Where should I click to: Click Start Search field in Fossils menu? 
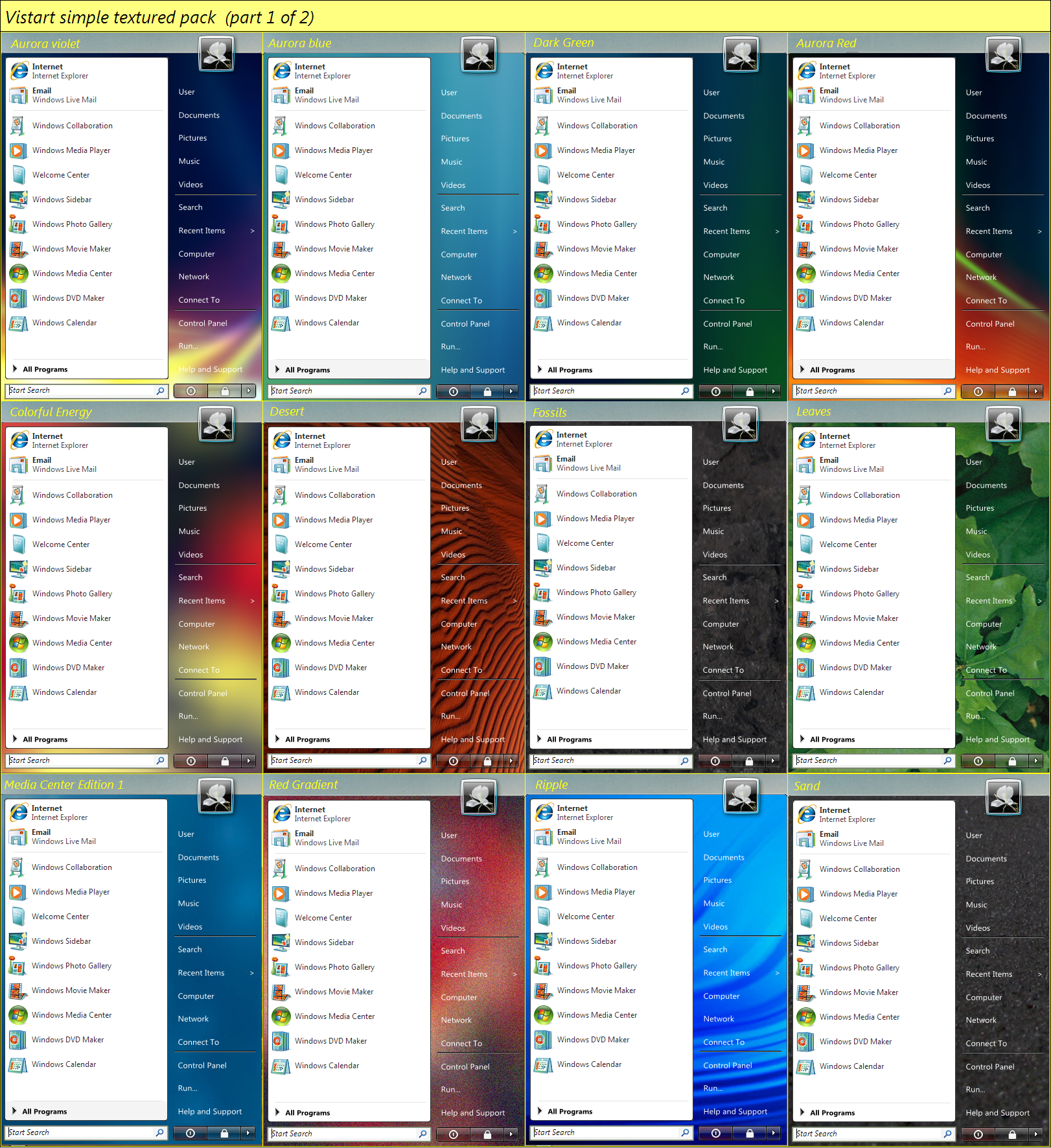(612, 761)
